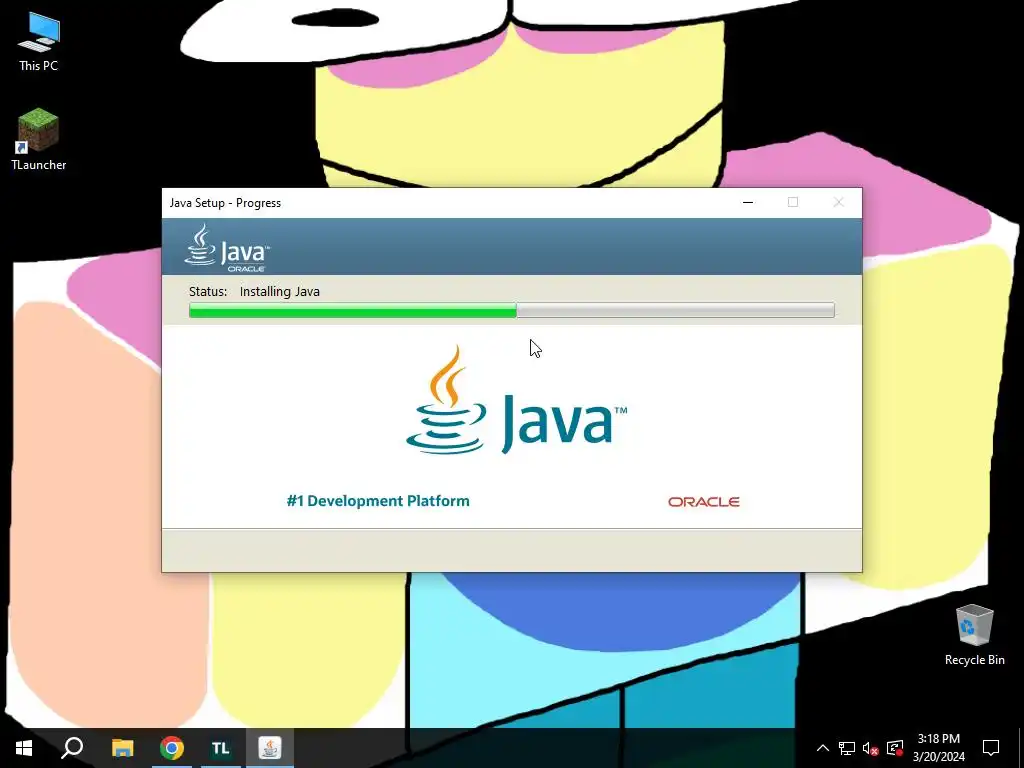Open the clock showing 3:18 PM

938,748
